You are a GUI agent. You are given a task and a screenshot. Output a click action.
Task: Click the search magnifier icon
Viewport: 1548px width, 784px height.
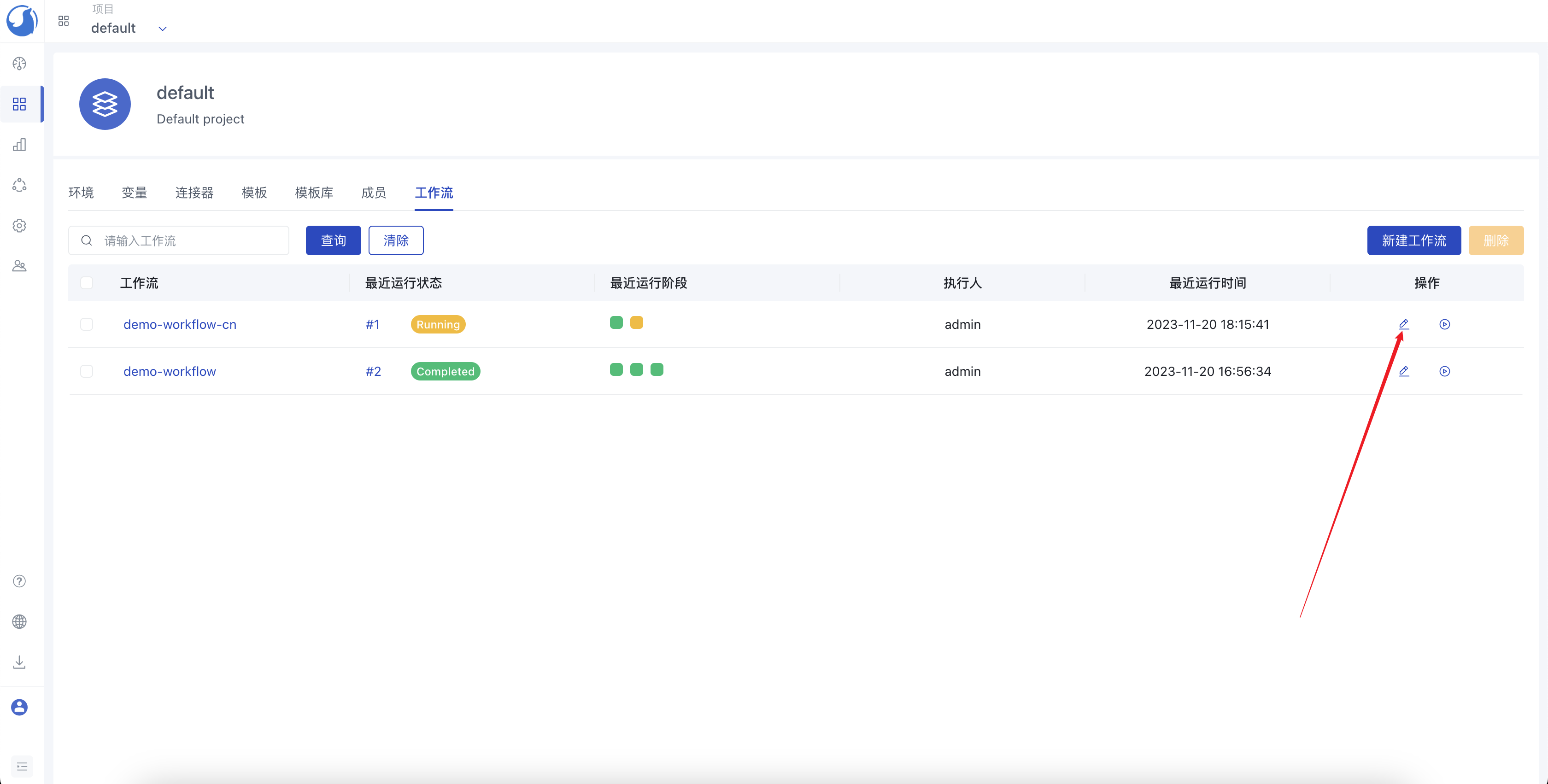[x=87, y=240]
